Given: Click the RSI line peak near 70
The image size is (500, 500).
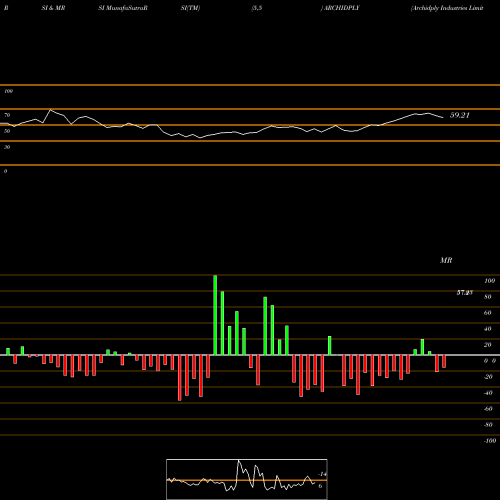Looking at the screenshot, I should [50, 110].
